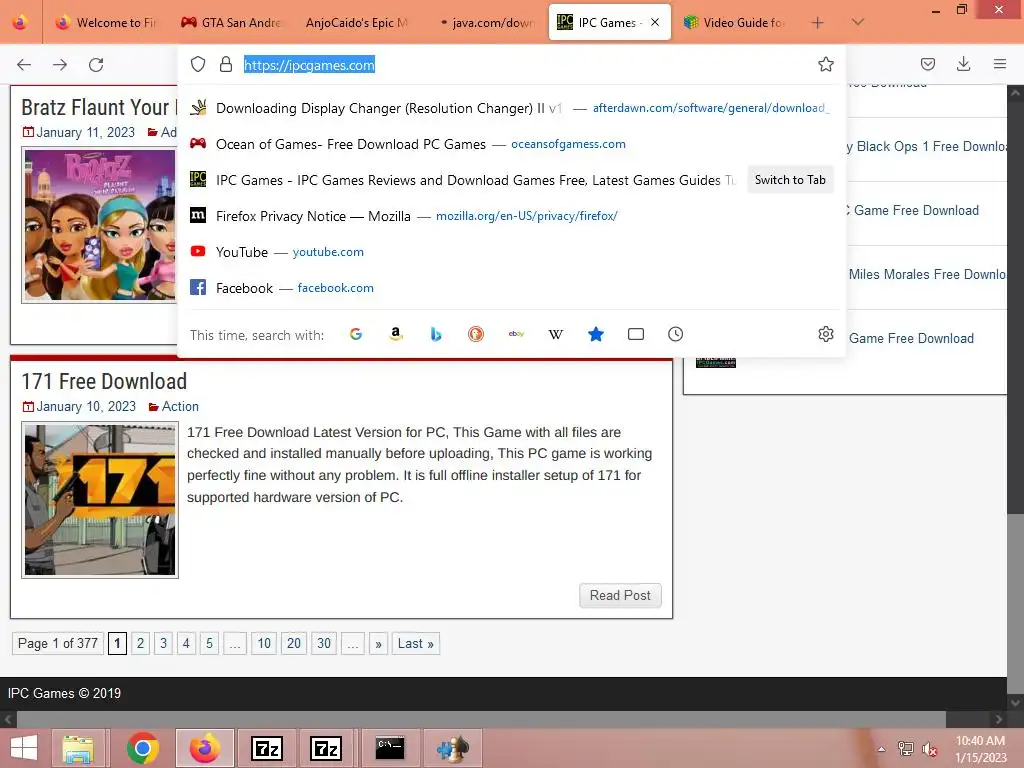Choose Firefox Privacy Notice suggestion
The image size is (1024, 768).
pos(511,216)
